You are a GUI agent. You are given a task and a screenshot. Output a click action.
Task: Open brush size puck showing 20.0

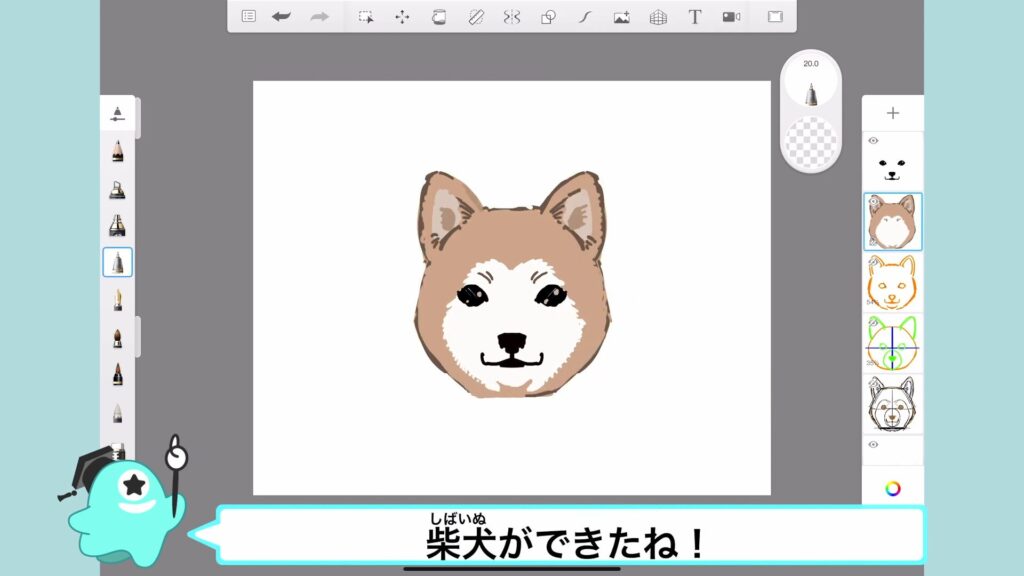coord(811,84)
